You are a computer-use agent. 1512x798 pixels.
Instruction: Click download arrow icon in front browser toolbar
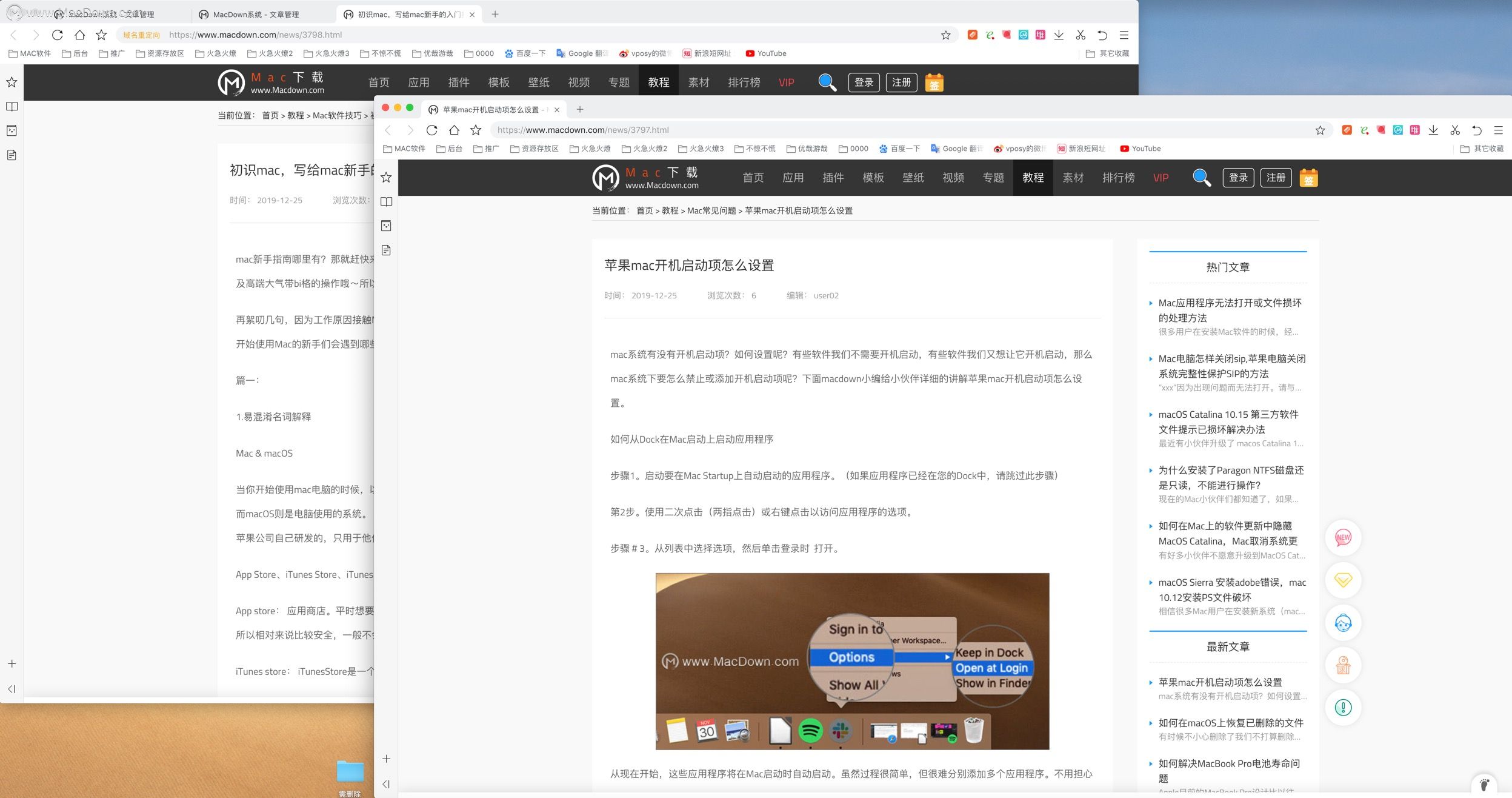click(1433, 130)
